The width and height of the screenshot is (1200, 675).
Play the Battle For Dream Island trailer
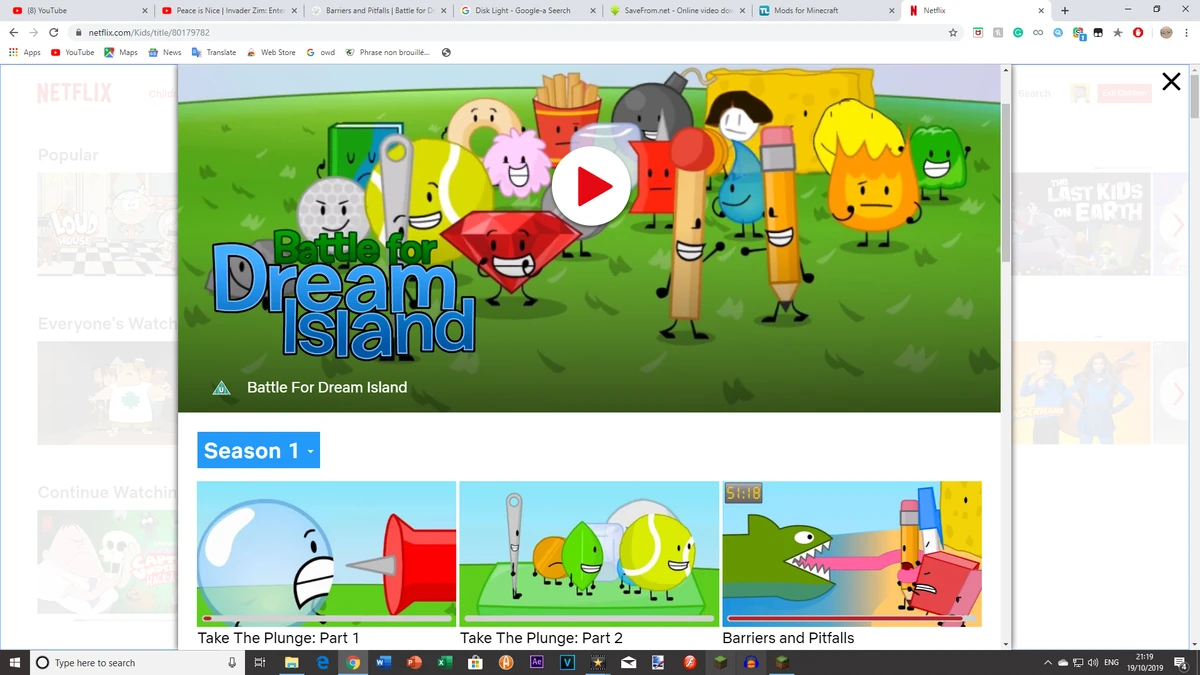coord(590,185)
